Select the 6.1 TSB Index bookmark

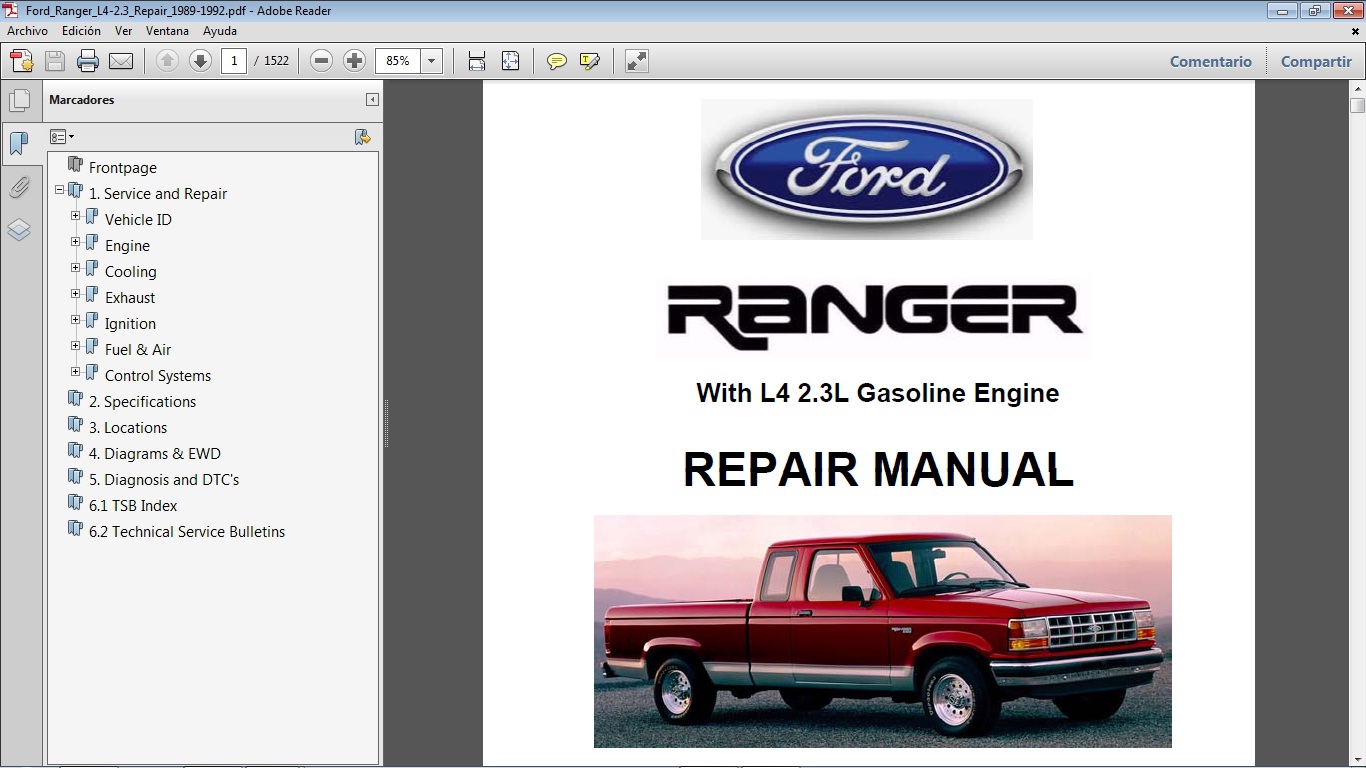click(x=132, y=505)
